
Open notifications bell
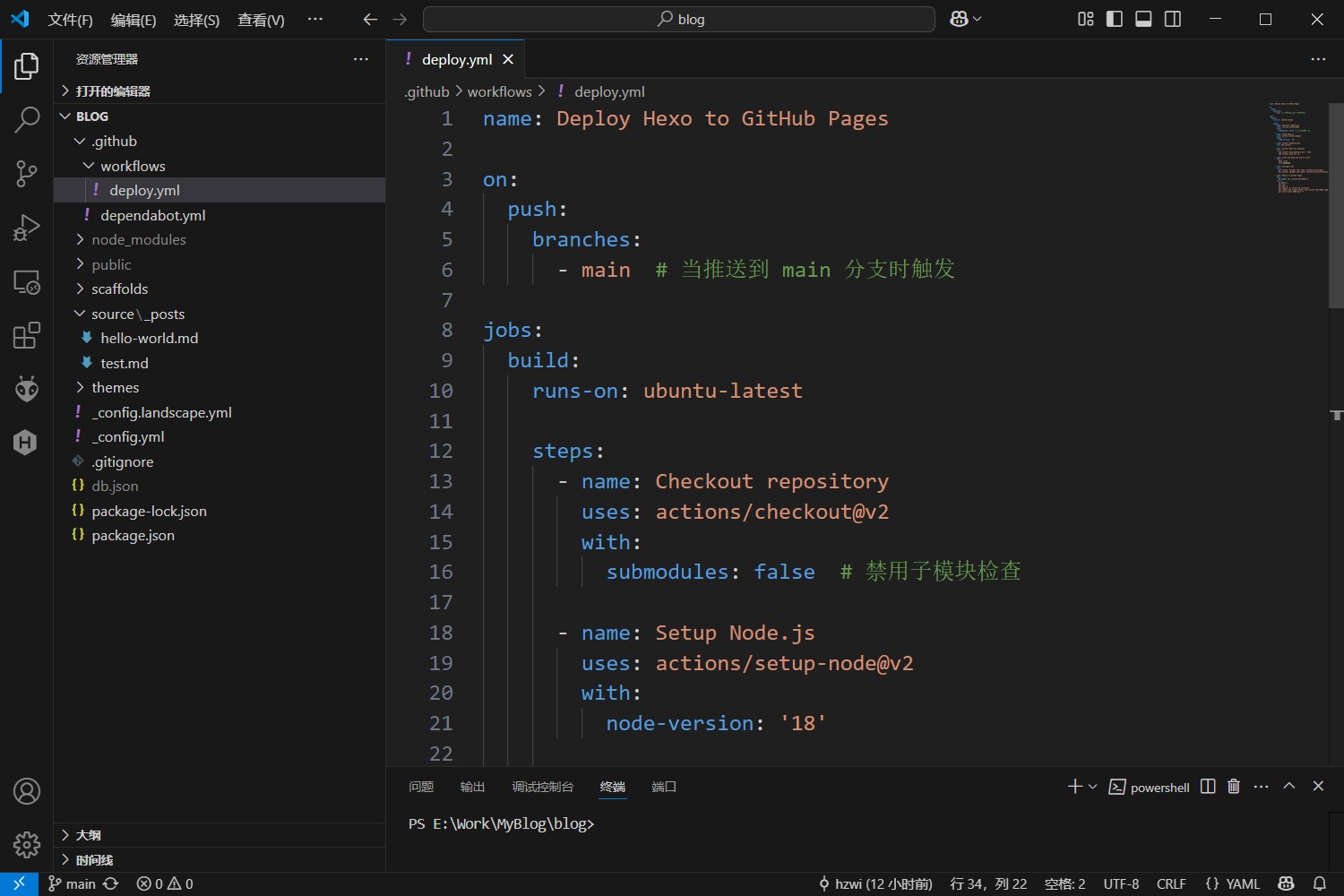(1320, 883)
